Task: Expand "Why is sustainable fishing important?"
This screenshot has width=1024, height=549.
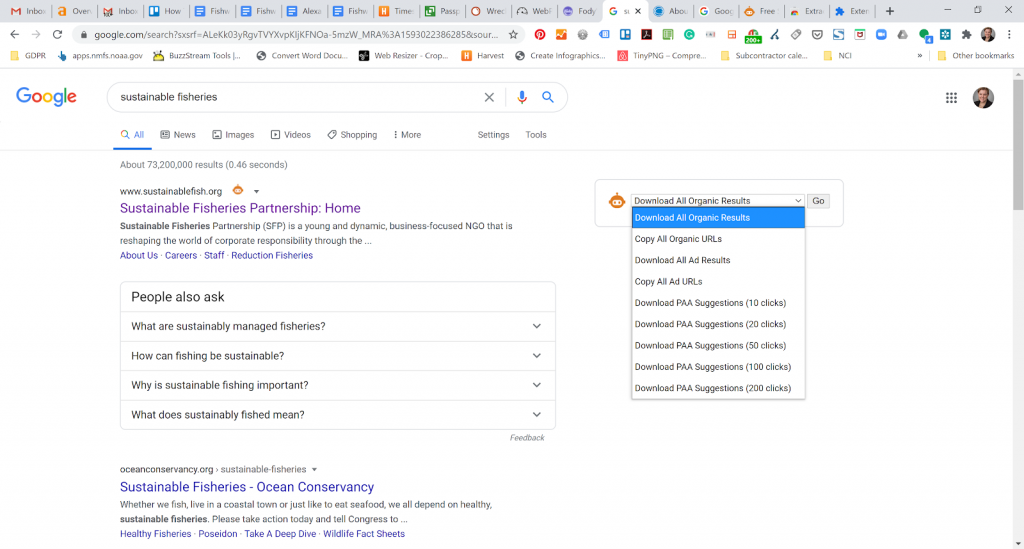Action: click(338, 385)
